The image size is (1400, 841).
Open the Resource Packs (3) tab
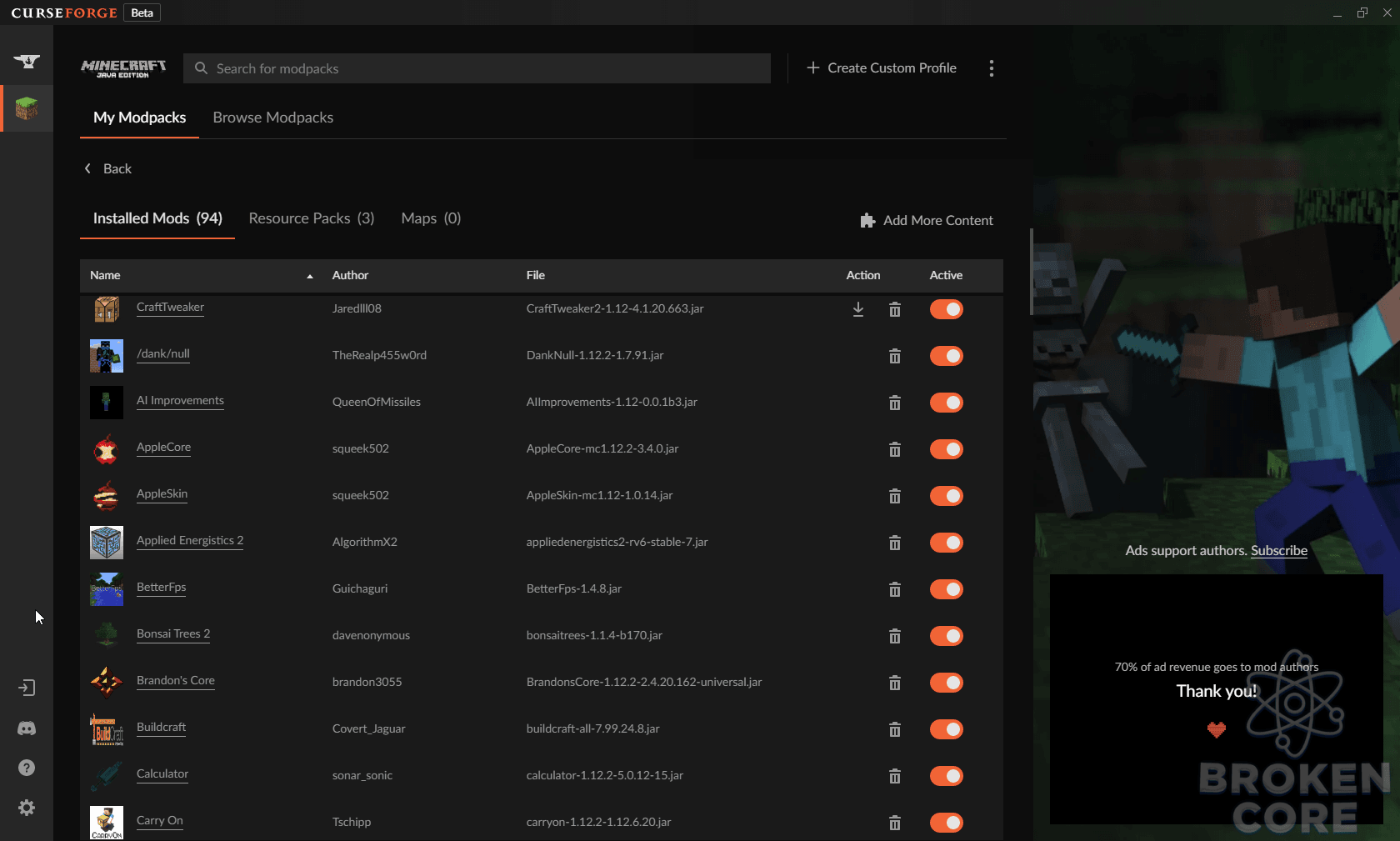pos(312,218)
